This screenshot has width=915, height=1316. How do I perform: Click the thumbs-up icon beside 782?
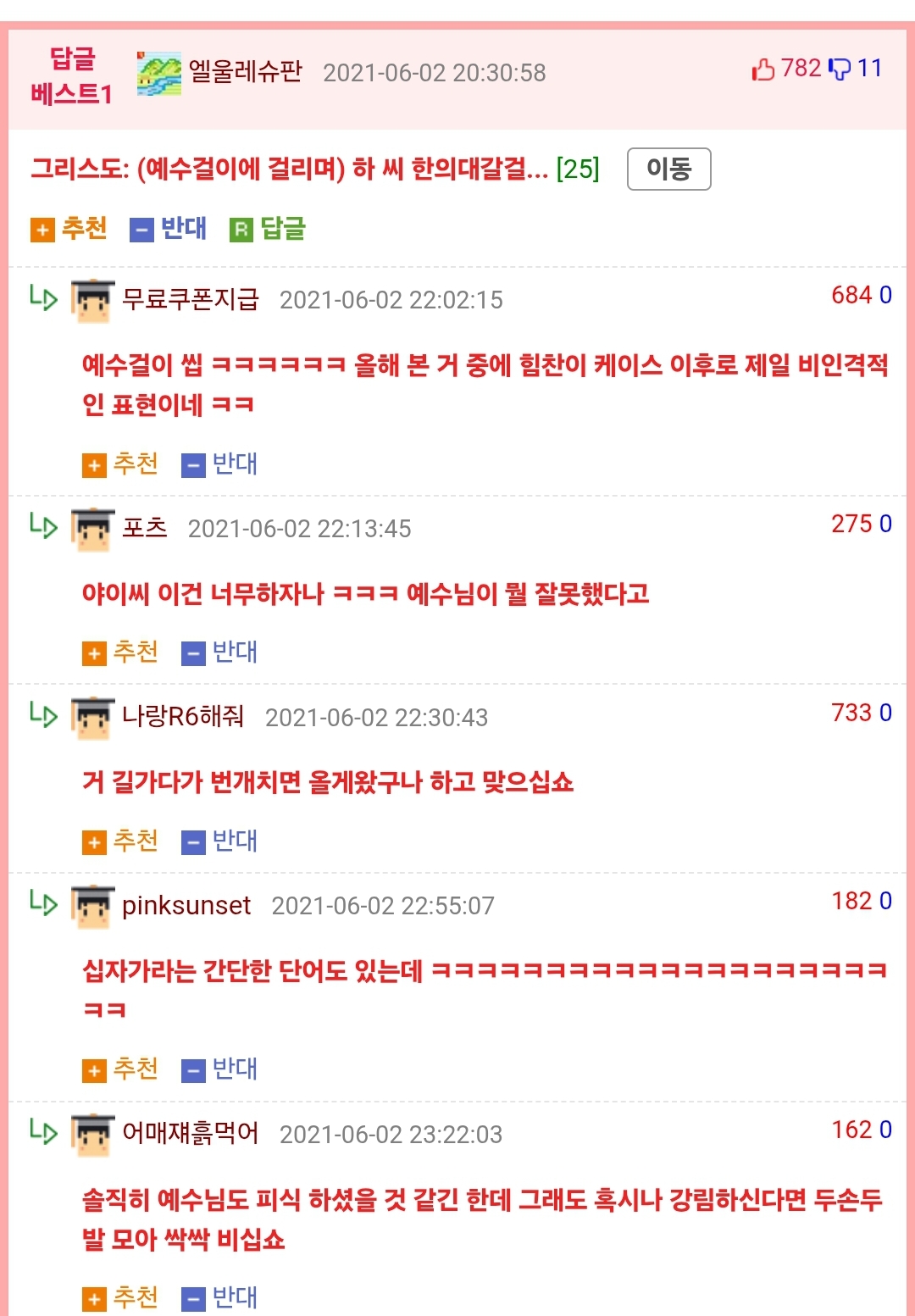click(763, 69)
